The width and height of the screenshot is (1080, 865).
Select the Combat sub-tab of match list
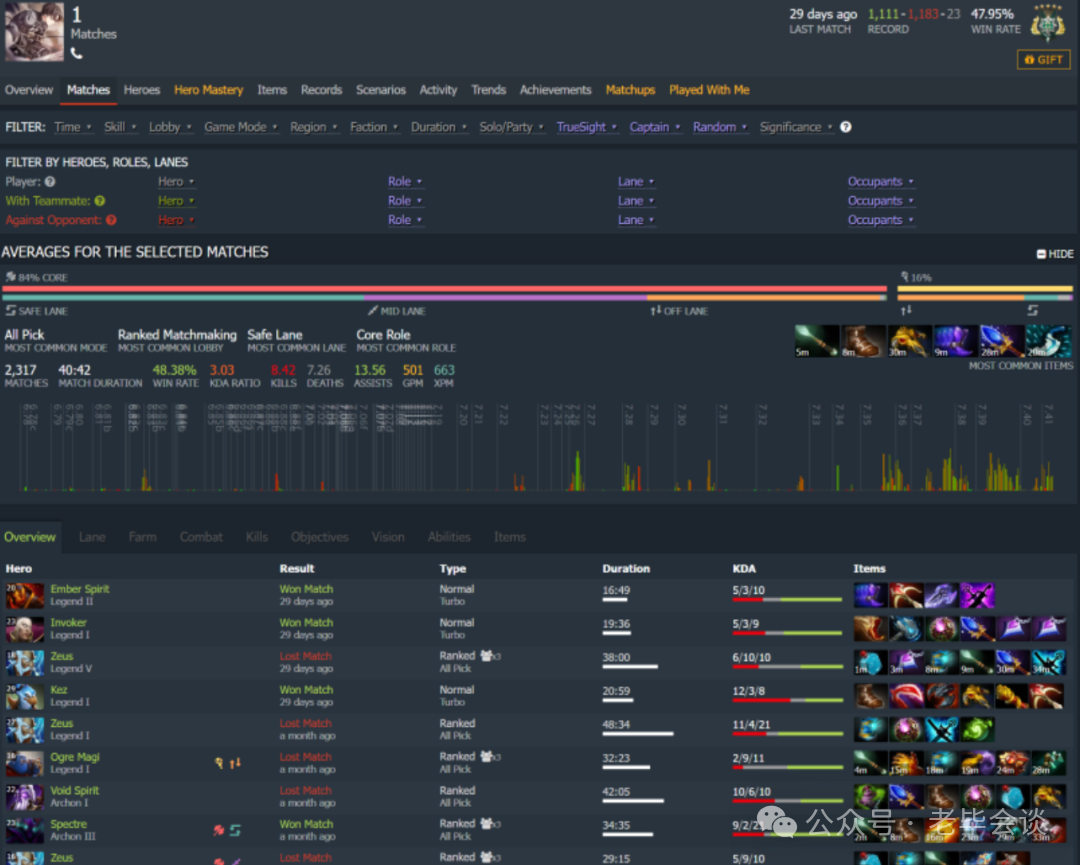pos(201,537)
